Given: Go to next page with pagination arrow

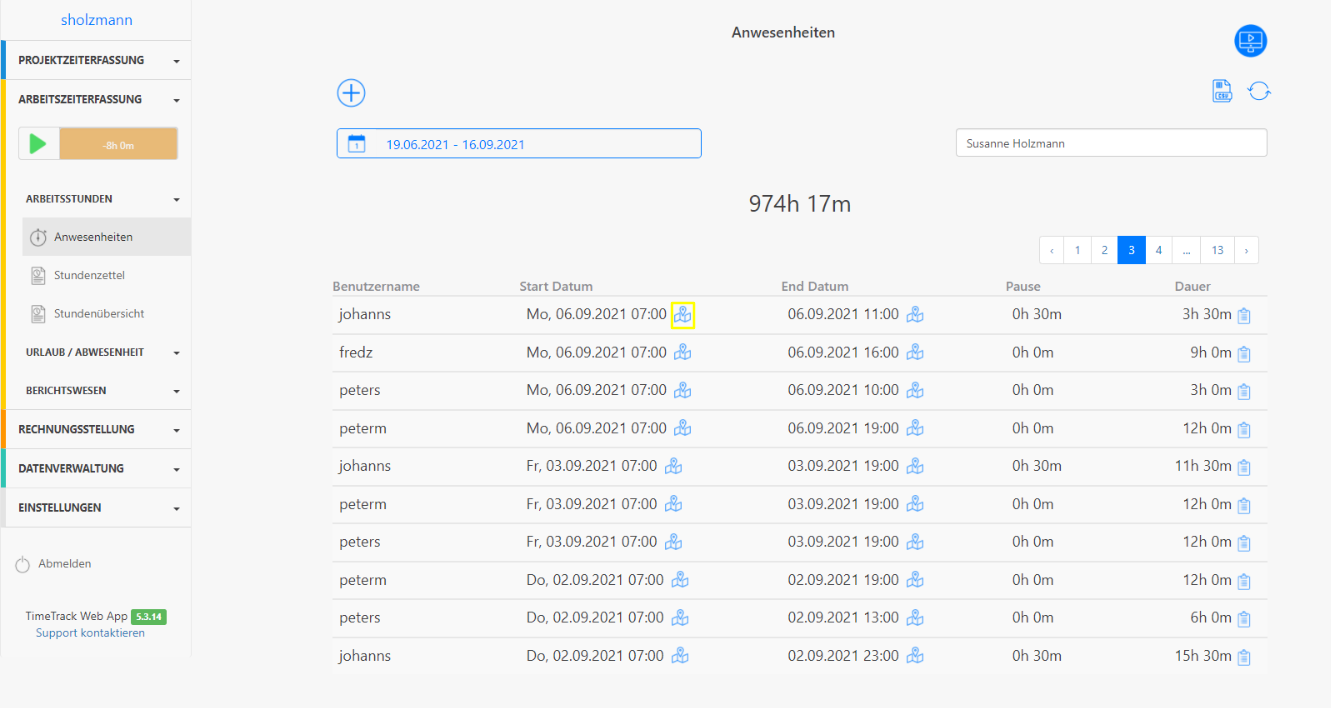Looking at the screenshot, I should [x=1246, y=250].
